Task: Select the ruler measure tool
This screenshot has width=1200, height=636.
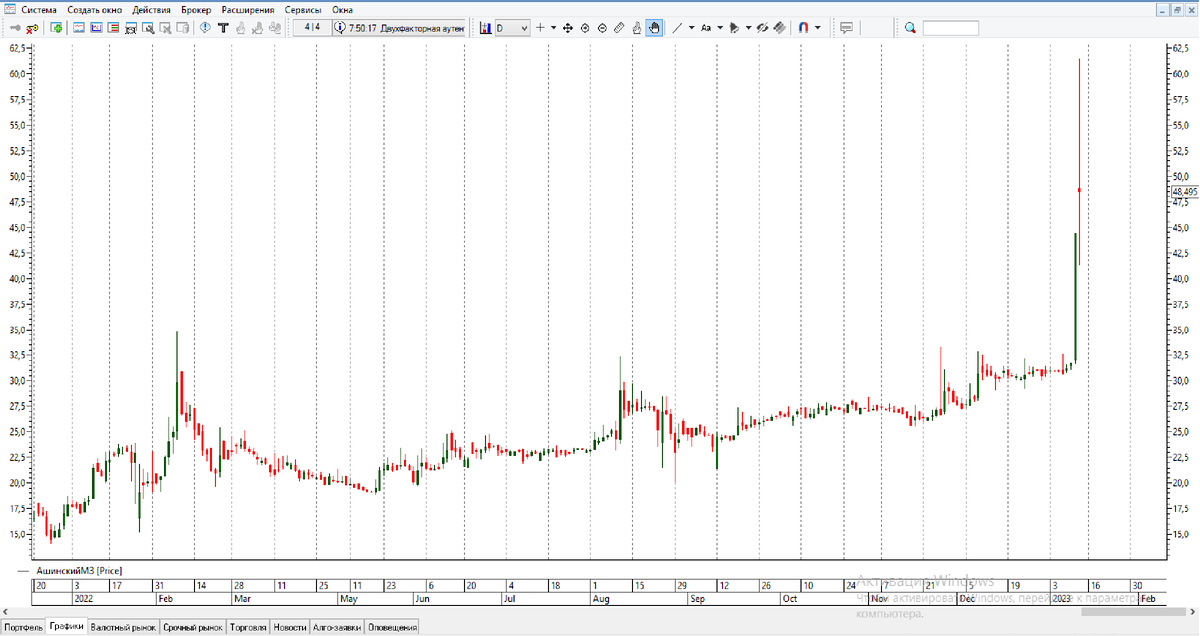Action: [x=619, y=28]
